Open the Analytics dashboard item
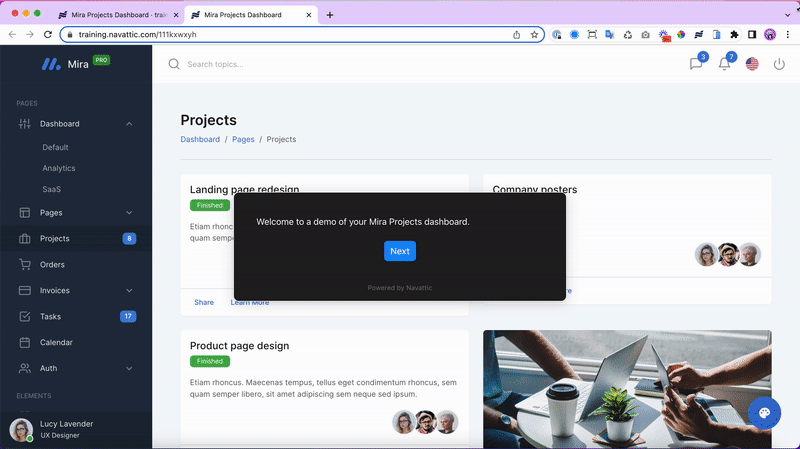This screenshot has height=449, width=800. click(x=59, y=168)
